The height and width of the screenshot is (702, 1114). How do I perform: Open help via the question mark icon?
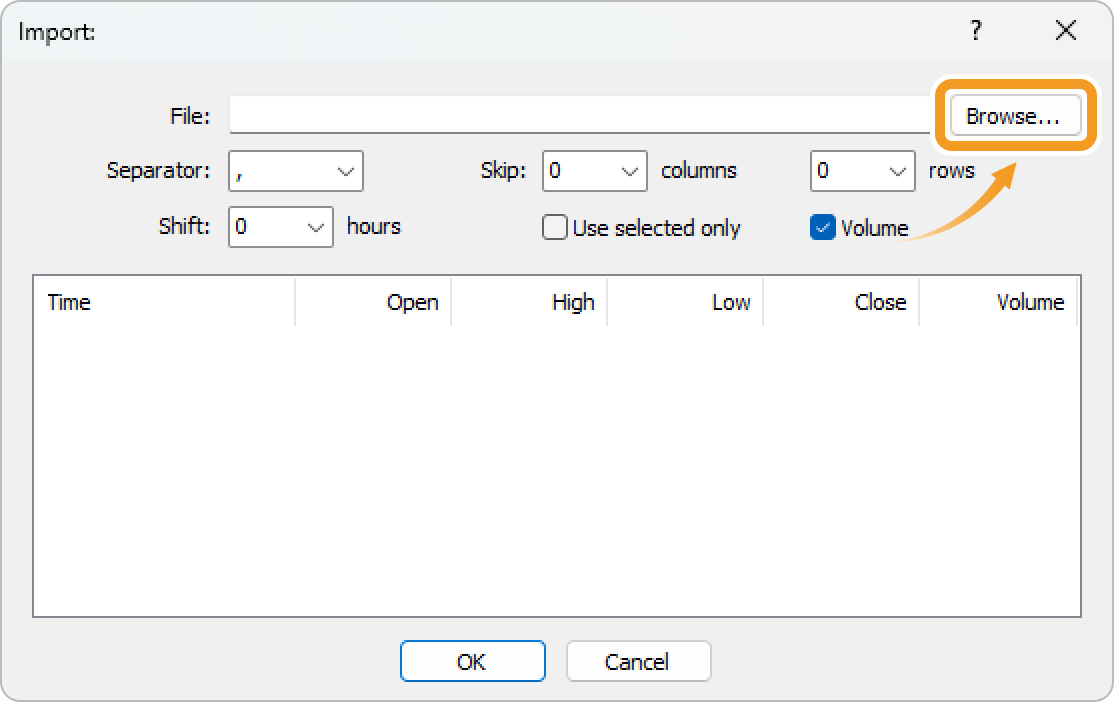976,31
